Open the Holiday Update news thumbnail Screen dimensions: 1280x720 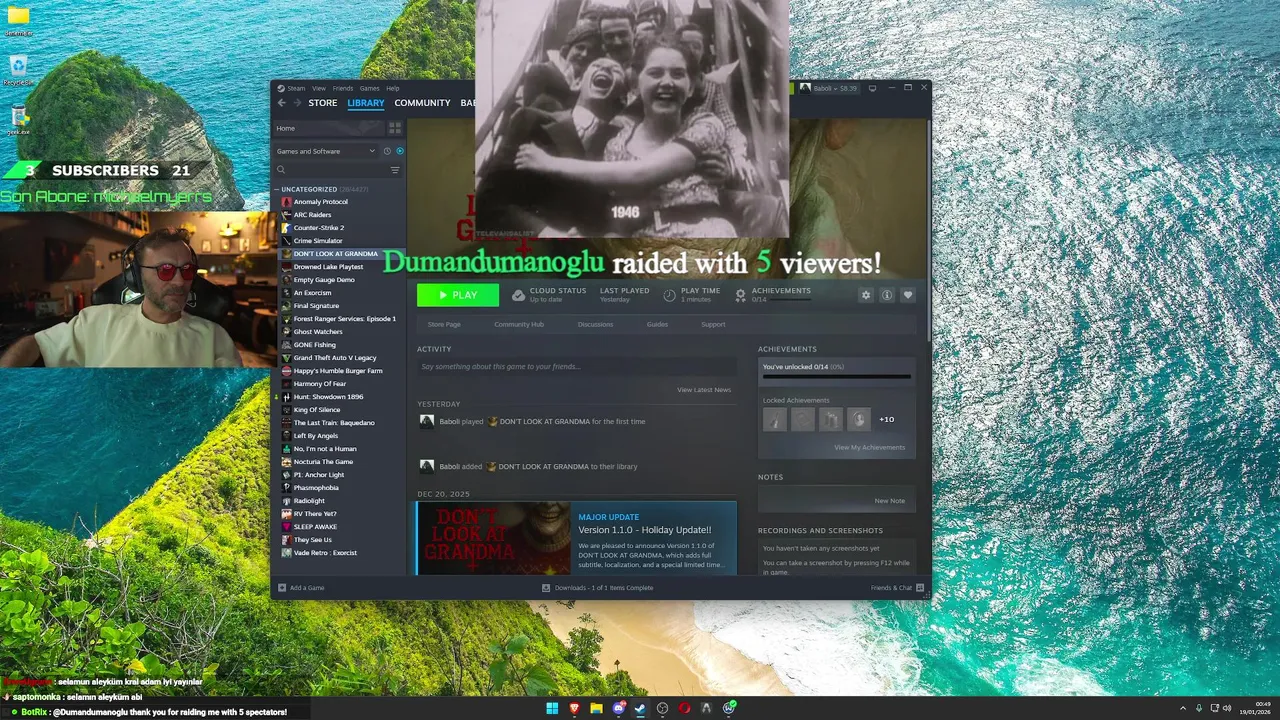click(x=493, y=538)
